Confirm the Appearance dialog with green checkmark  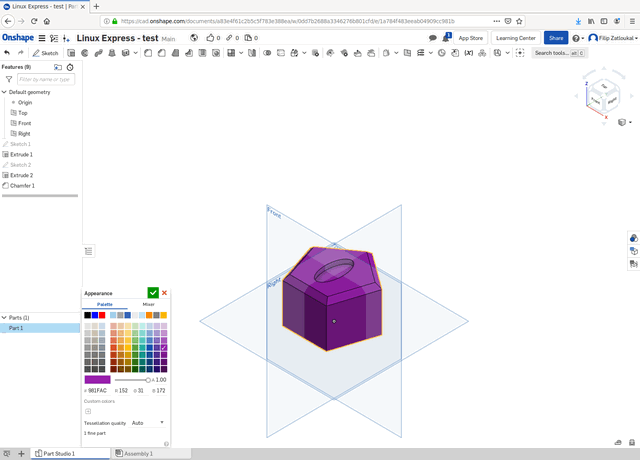coord(153,293)
